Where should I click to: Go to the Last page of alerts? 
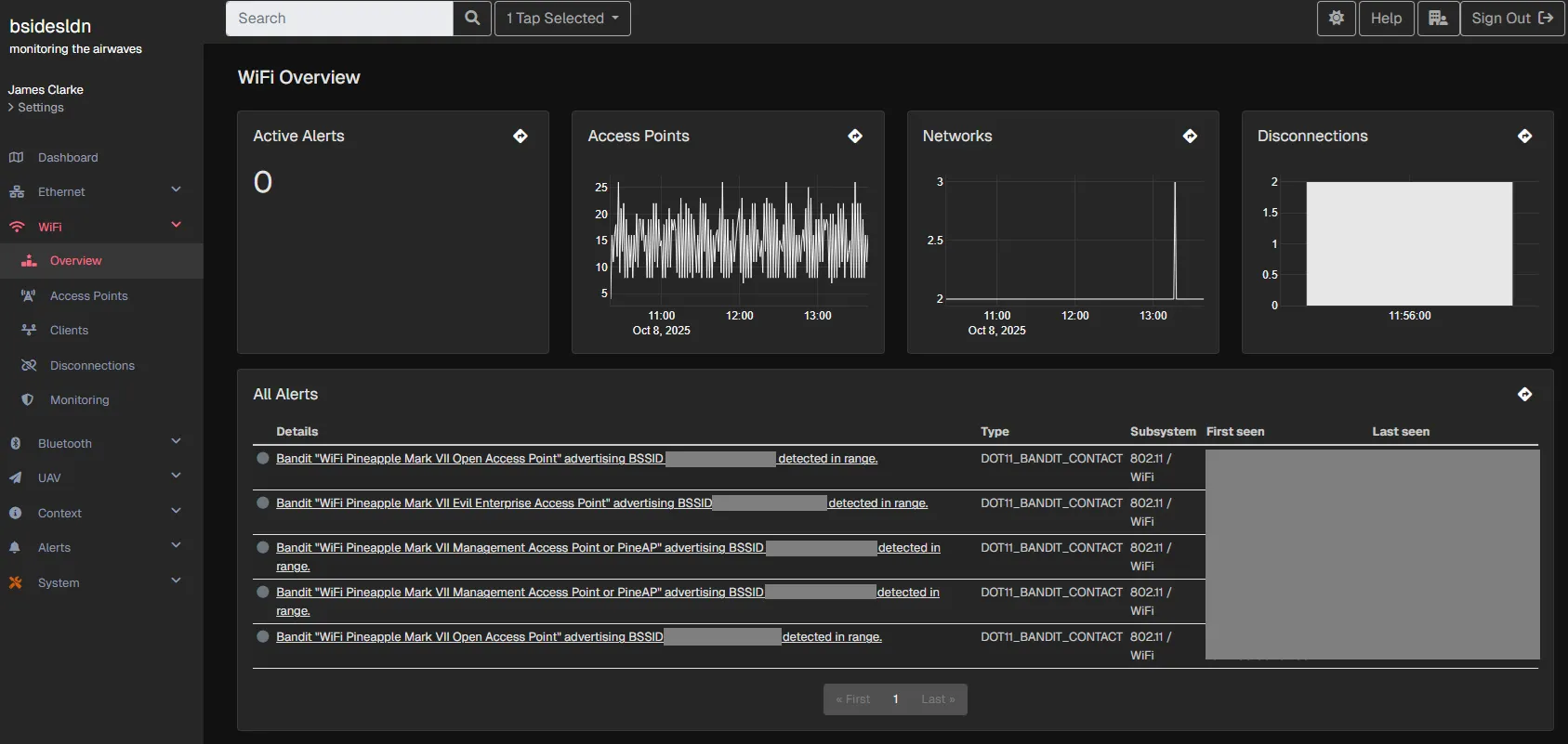coord(938,699)
